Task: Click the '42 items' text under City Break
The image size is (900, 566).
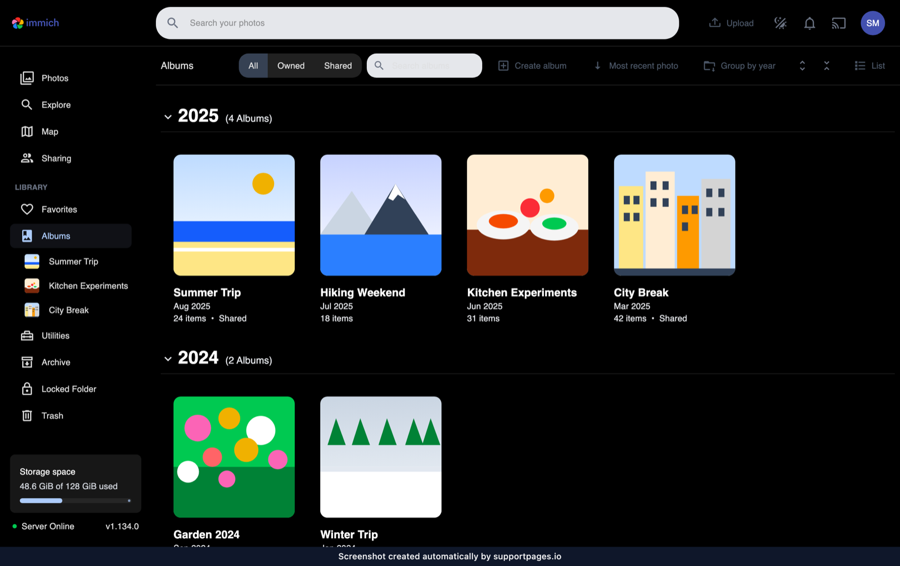Action: [630, 319]
